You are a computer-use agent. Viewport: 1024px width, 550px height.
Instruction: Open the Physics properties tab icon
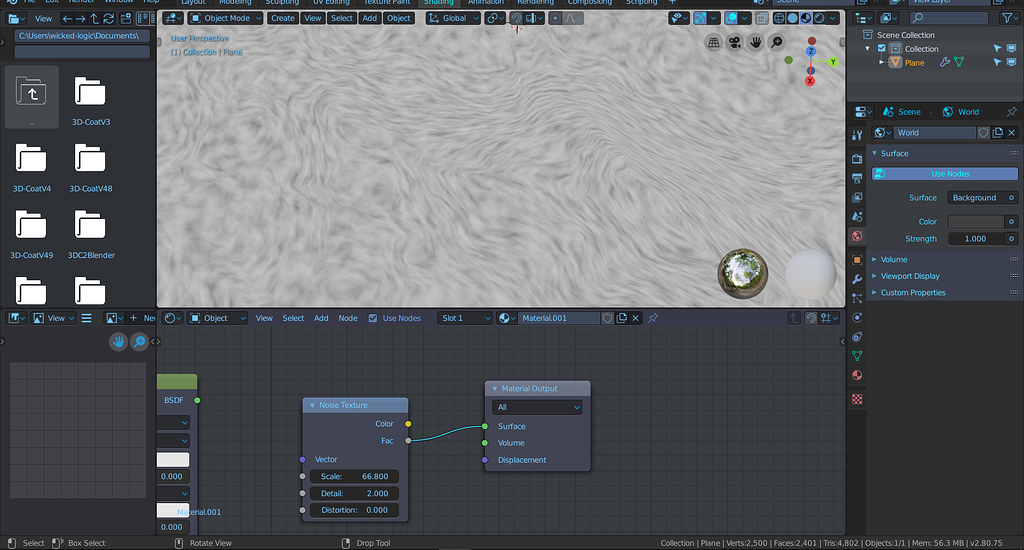tap(857, 317)
